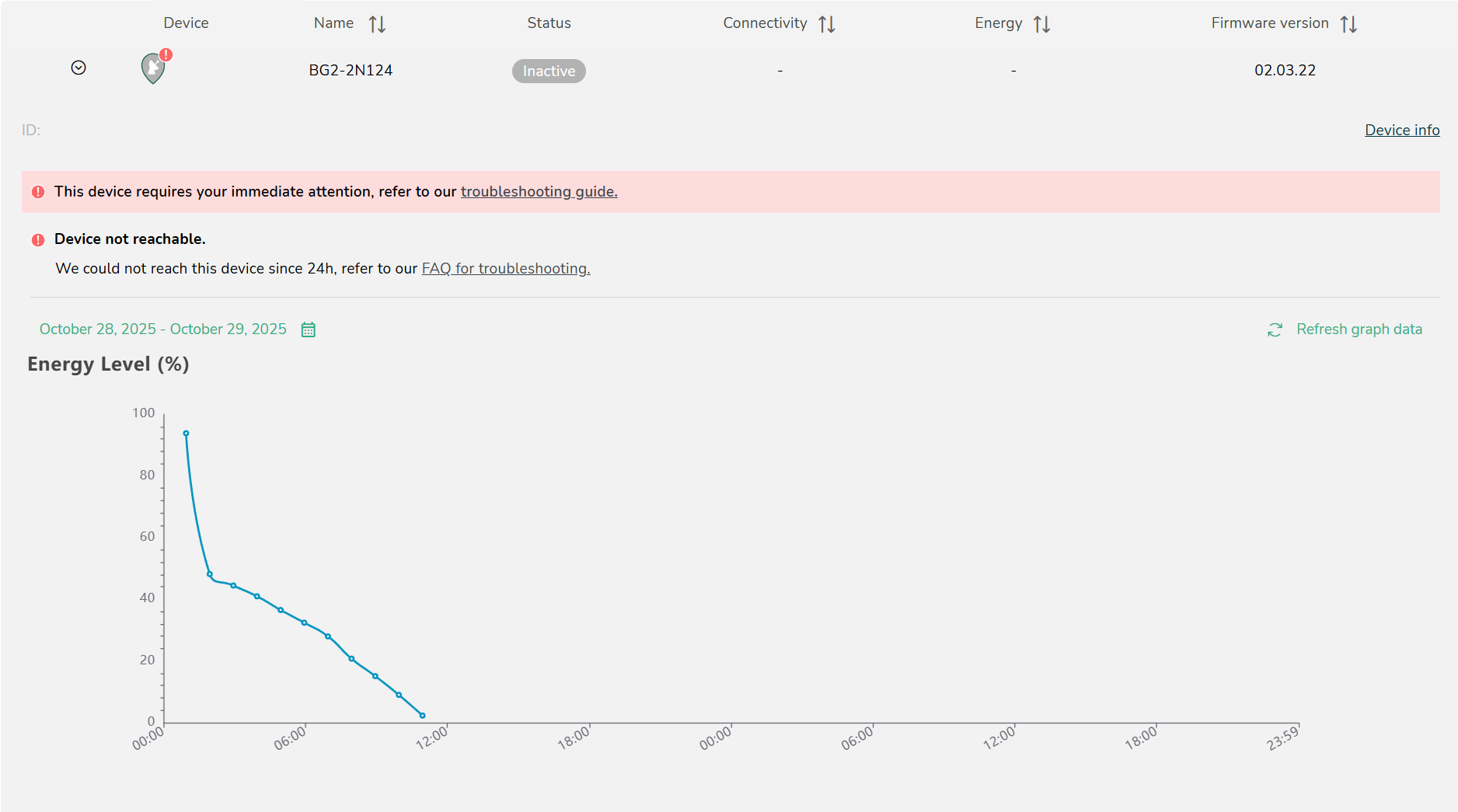Screen dimensions: 1458x812
Task: Sort devices by Name arrows icon
Action: [377, 24]
